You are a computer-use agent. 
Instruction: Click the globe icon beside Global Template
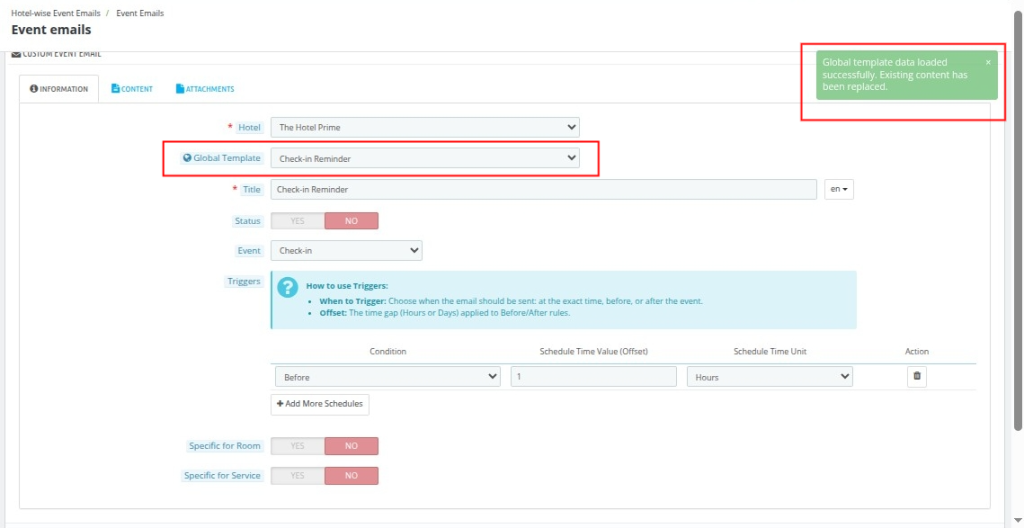pyautogui.click(x=187, y=158)
